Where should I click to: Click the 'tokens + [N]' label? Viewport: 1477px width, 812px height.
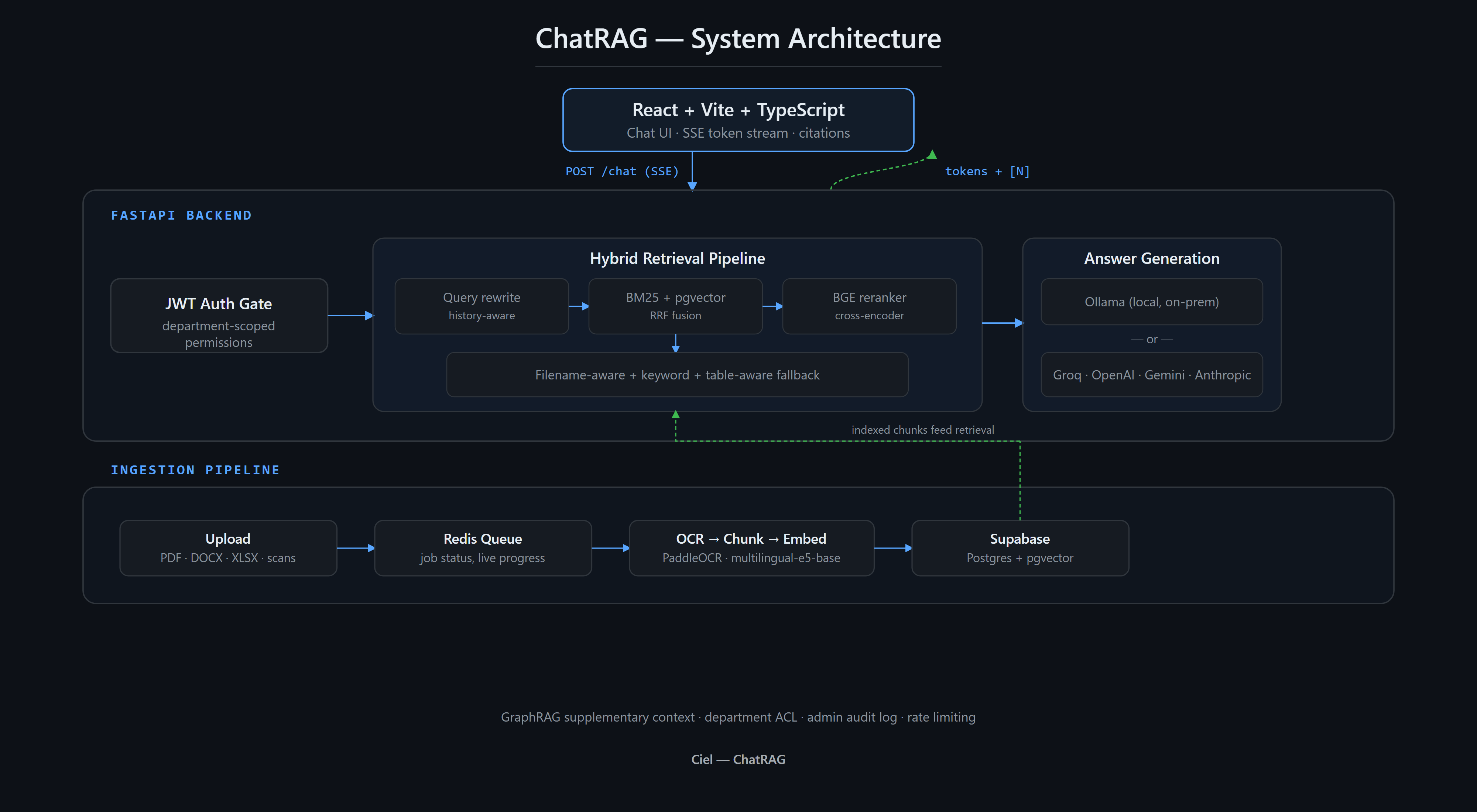987,171
